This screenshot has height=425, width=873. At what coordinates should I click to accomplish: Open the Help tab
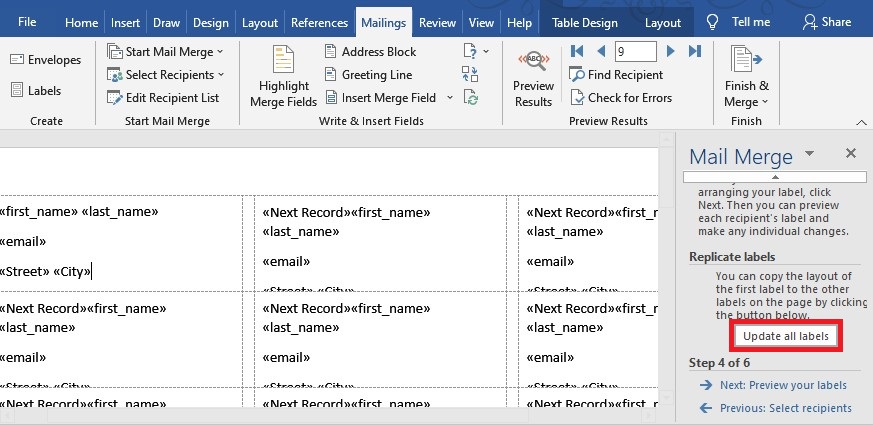(519, 23)
